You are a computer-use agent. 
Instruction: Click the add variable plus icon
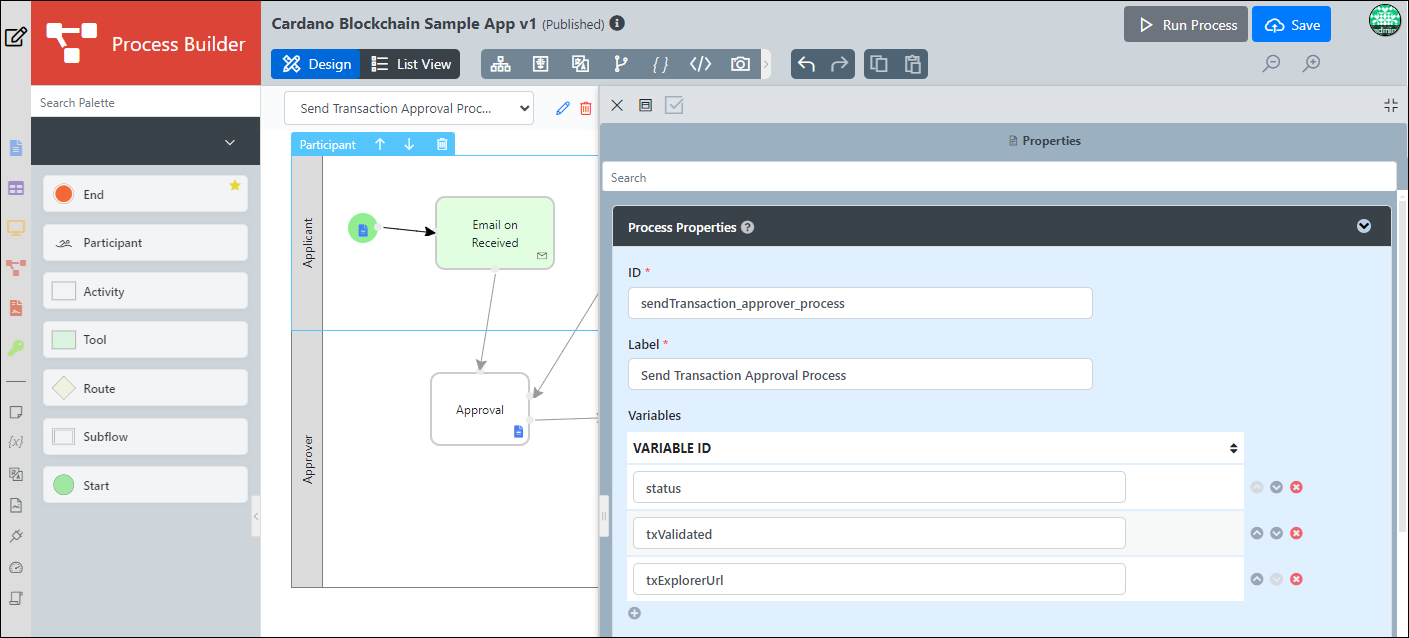point(634,613)
